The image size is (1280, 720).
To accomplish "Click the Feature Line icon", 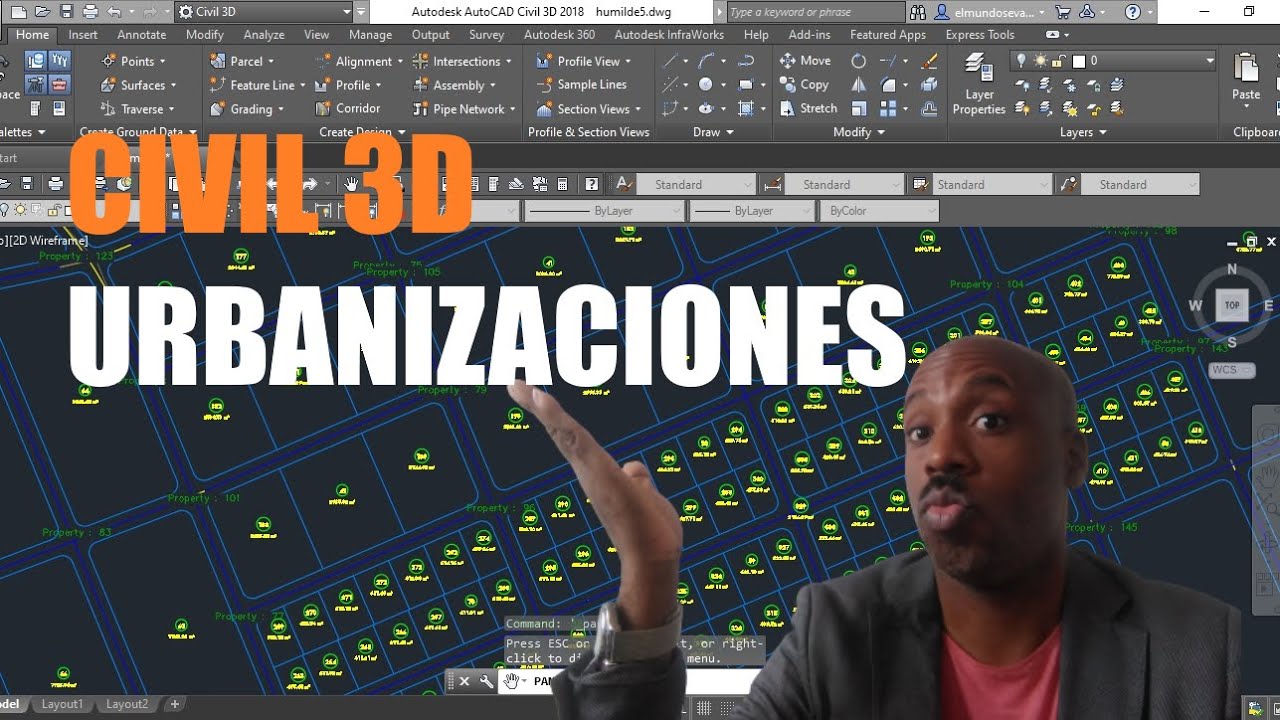I will [x=217, y=85].
